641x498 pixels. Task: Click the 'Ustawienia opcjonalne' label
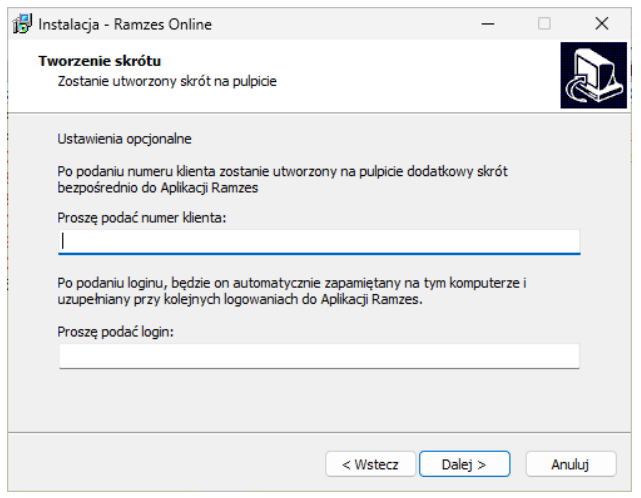coord(124,139)
